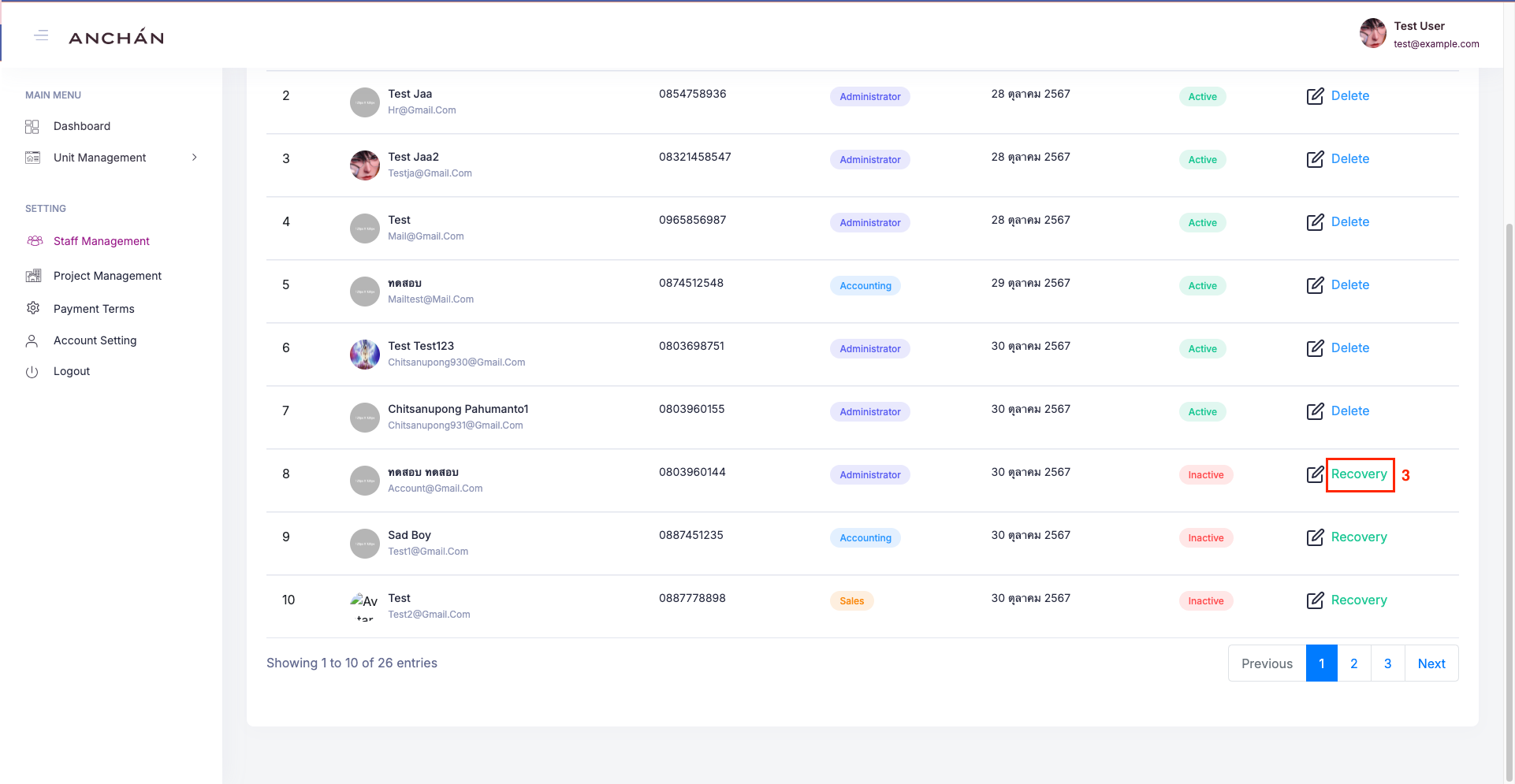Screen dimensions: 1515x784
Task: Go to Project Management
Action: 107,276
